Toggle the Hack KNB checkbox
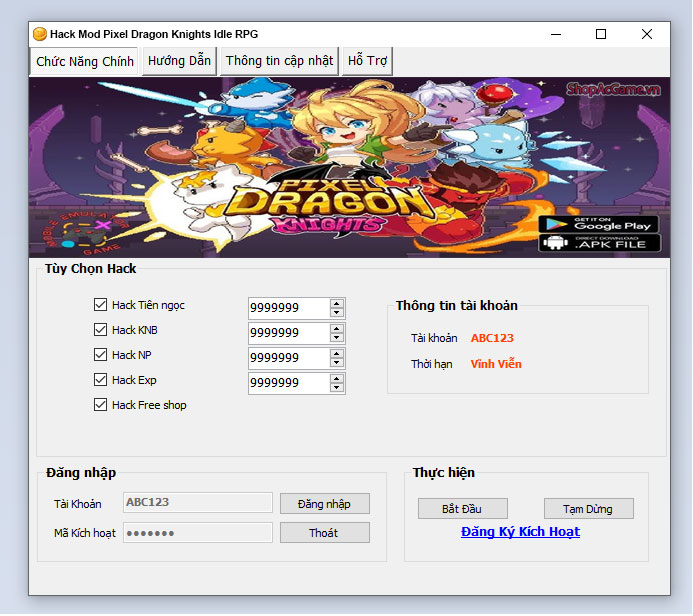Image resolution: width=693 pixels, height=616 pixels. click(100, 330)
